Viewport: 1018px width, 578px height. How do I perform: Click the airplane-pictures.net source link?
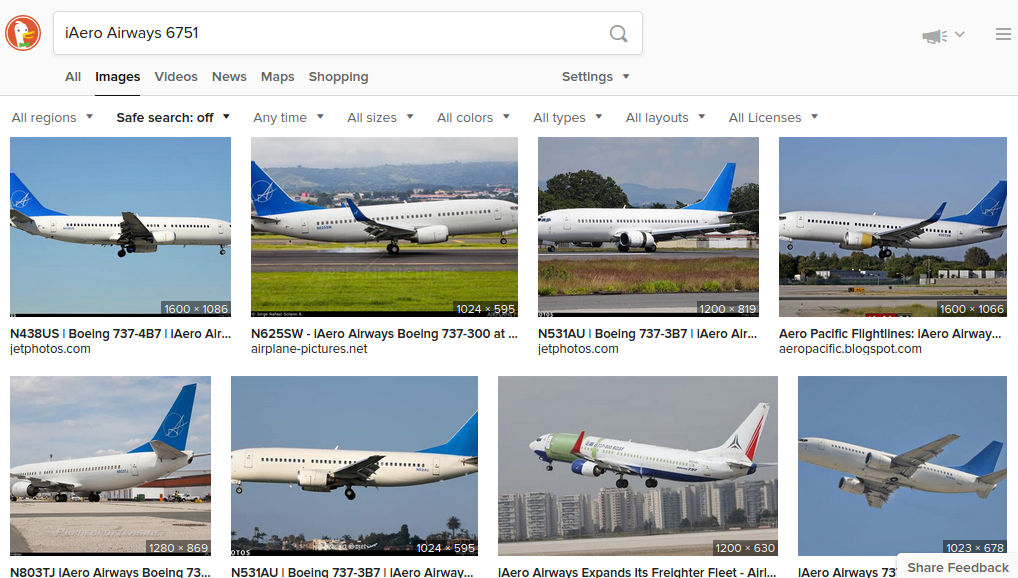click(309, 349)
